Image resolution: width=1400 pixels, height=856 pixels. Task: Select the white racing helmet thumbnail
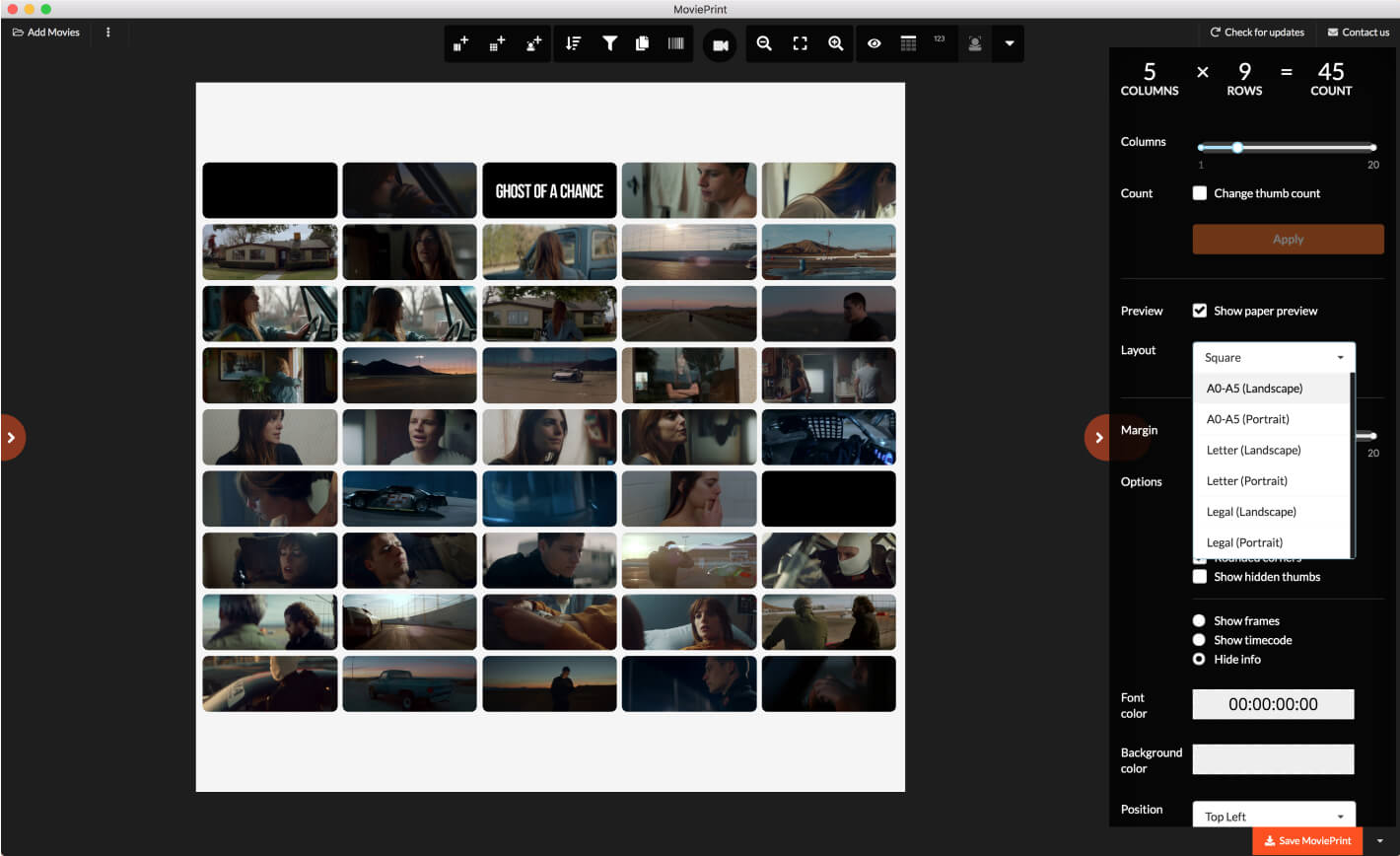[x=829, y=560]
